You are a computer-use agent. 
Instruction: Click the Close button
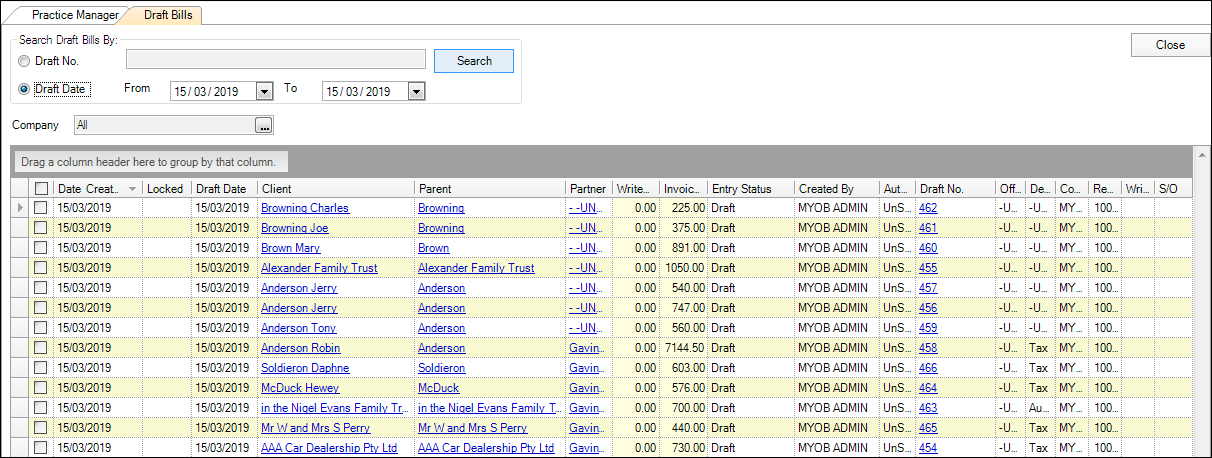(x=1169, y=45)
